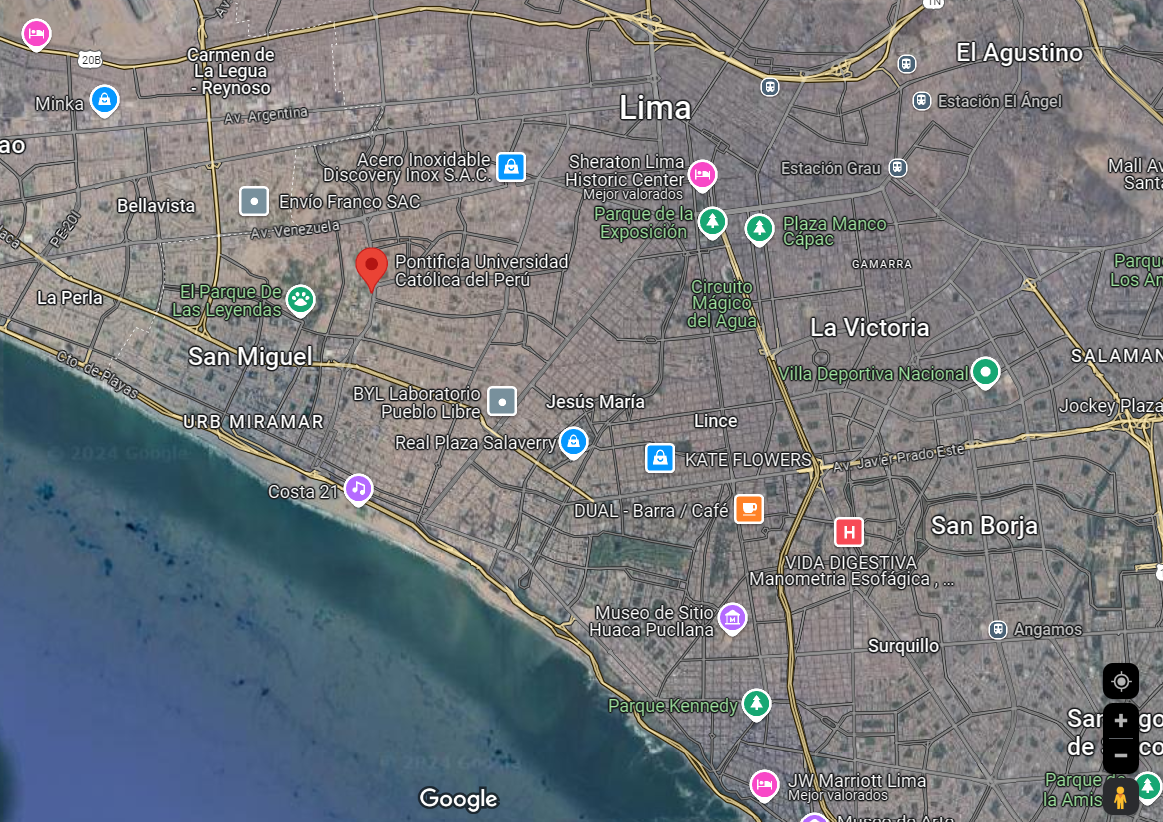Click the red pin at Pontificia Universidad Católica
The image size is (1163, 822).
371,268
